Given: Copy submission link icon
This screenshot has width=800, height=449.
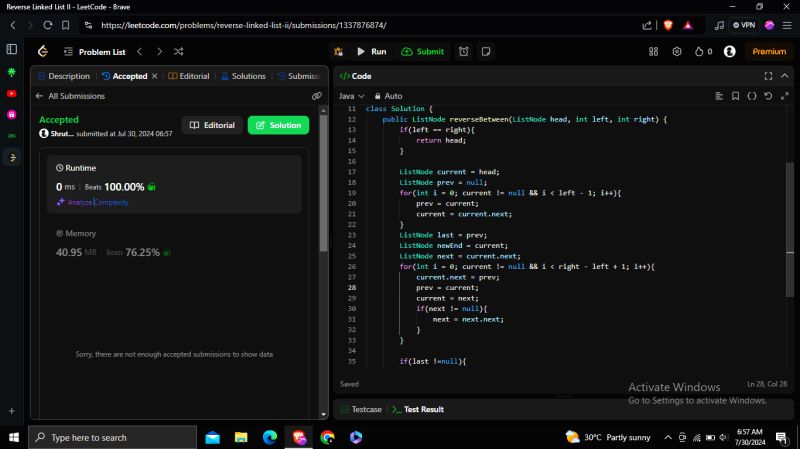Looking at the screenshot, I should 317,96.
